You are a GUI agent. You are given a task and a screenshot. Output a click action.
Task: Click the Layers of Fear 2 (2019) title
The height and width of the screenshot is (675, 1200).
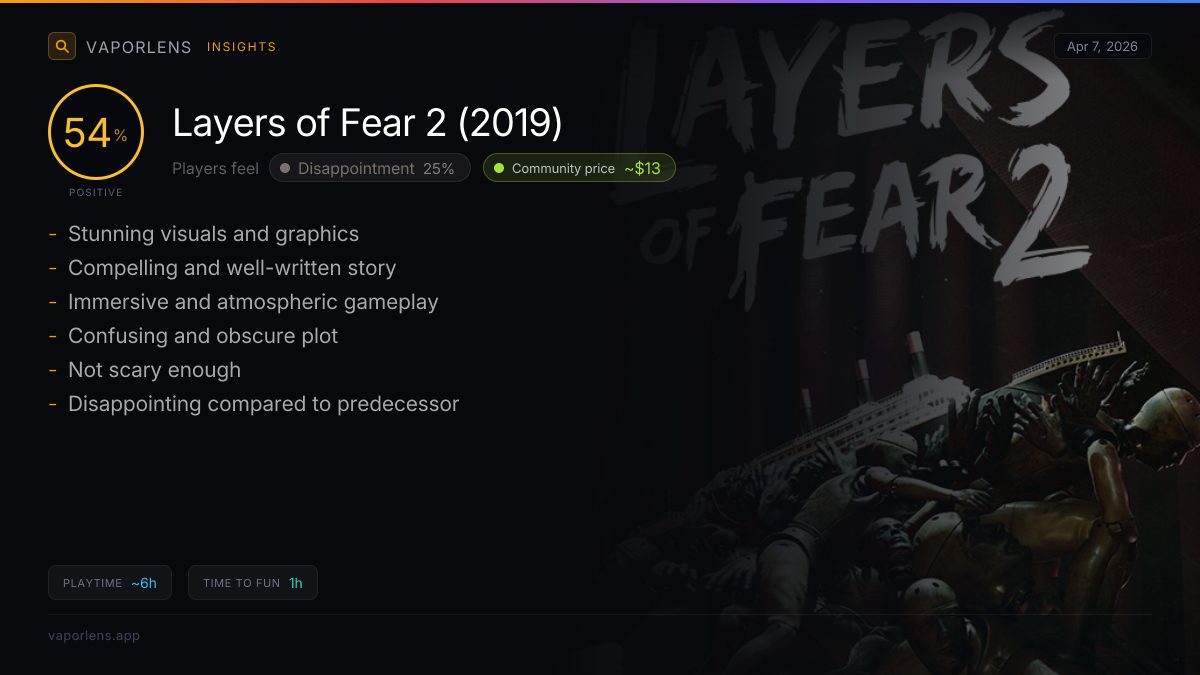(x=367, y=124)
